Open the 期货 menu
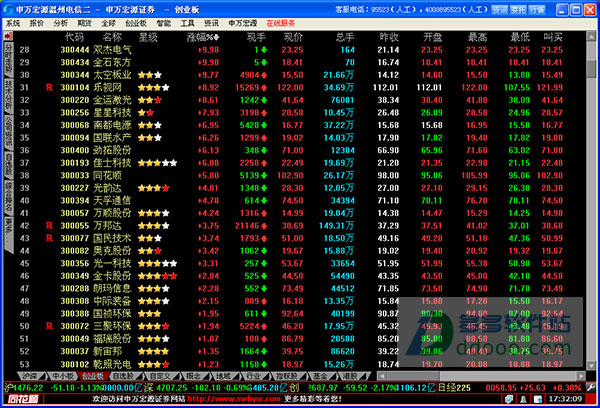Screen dimensions: 600x408 point(85,23)
